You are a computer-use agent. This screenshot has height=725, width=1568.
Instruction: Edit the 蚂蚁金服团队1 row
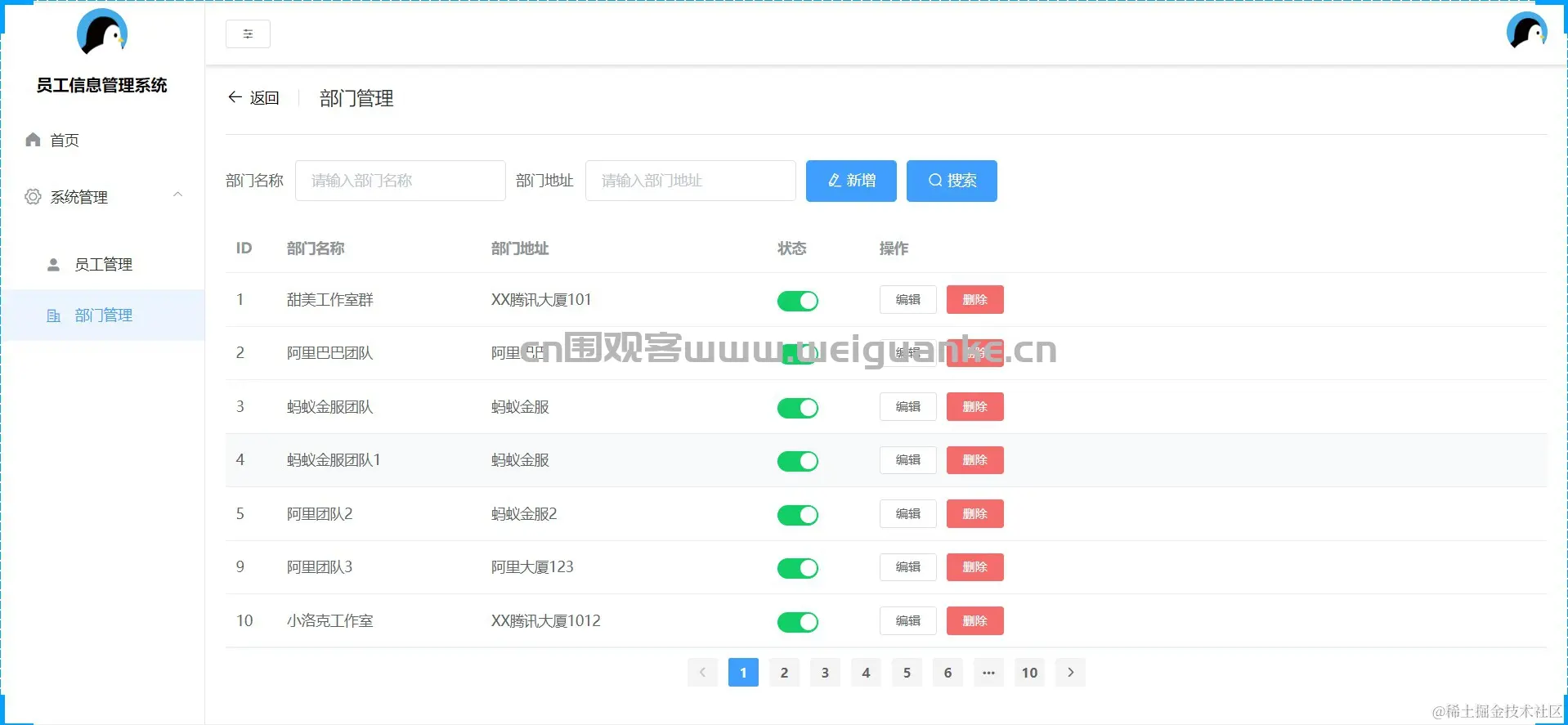(908, 460)
